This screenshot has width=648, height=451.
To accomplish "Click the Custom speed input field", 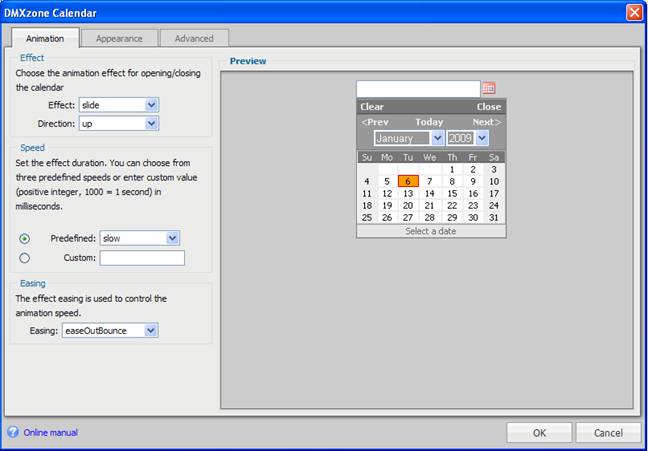I will [x=142, y=258].
